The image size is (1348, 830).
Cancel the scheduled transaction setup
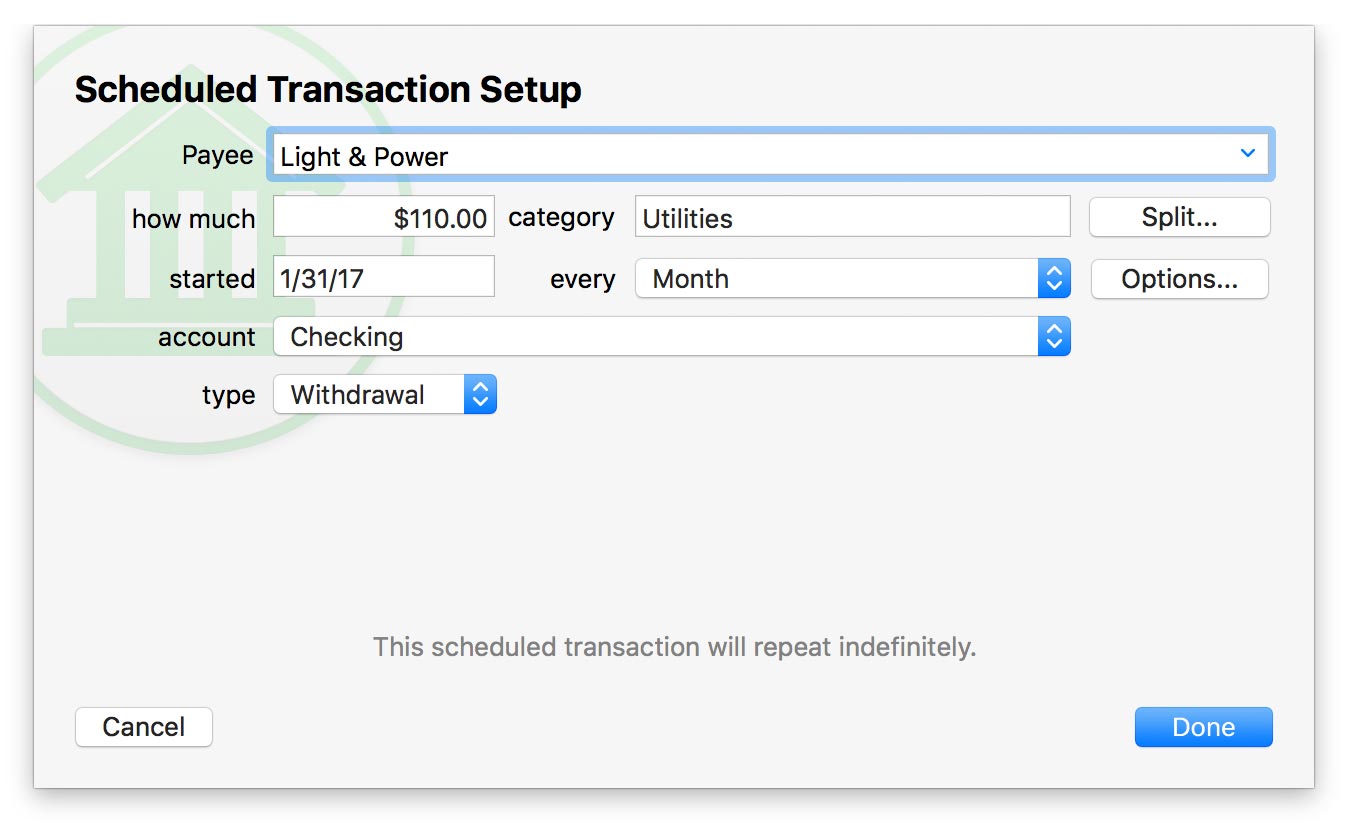point(144,727)
